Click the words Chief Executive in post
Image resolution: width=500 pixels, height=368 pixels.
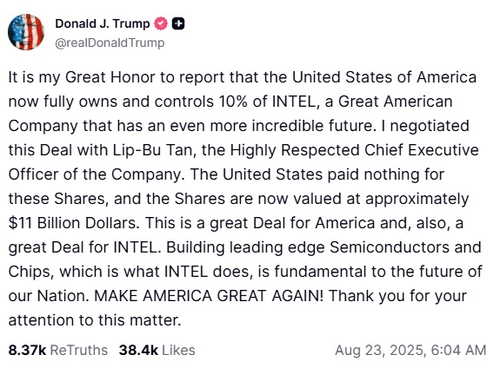click(421, 150)
